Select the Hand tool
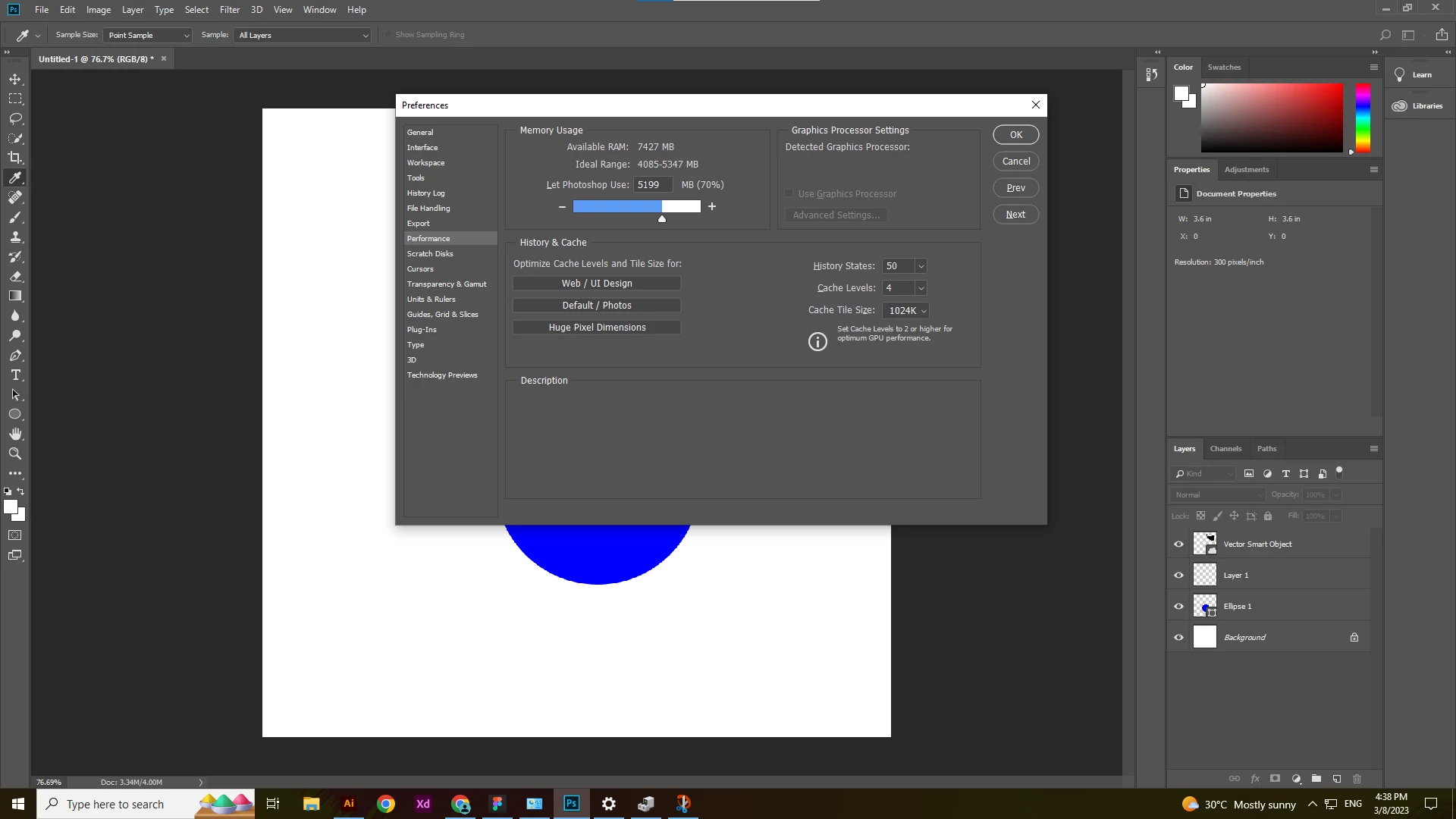Image resolution: width=1456 pixels, height=819 pixels. (x=15, y=434)
